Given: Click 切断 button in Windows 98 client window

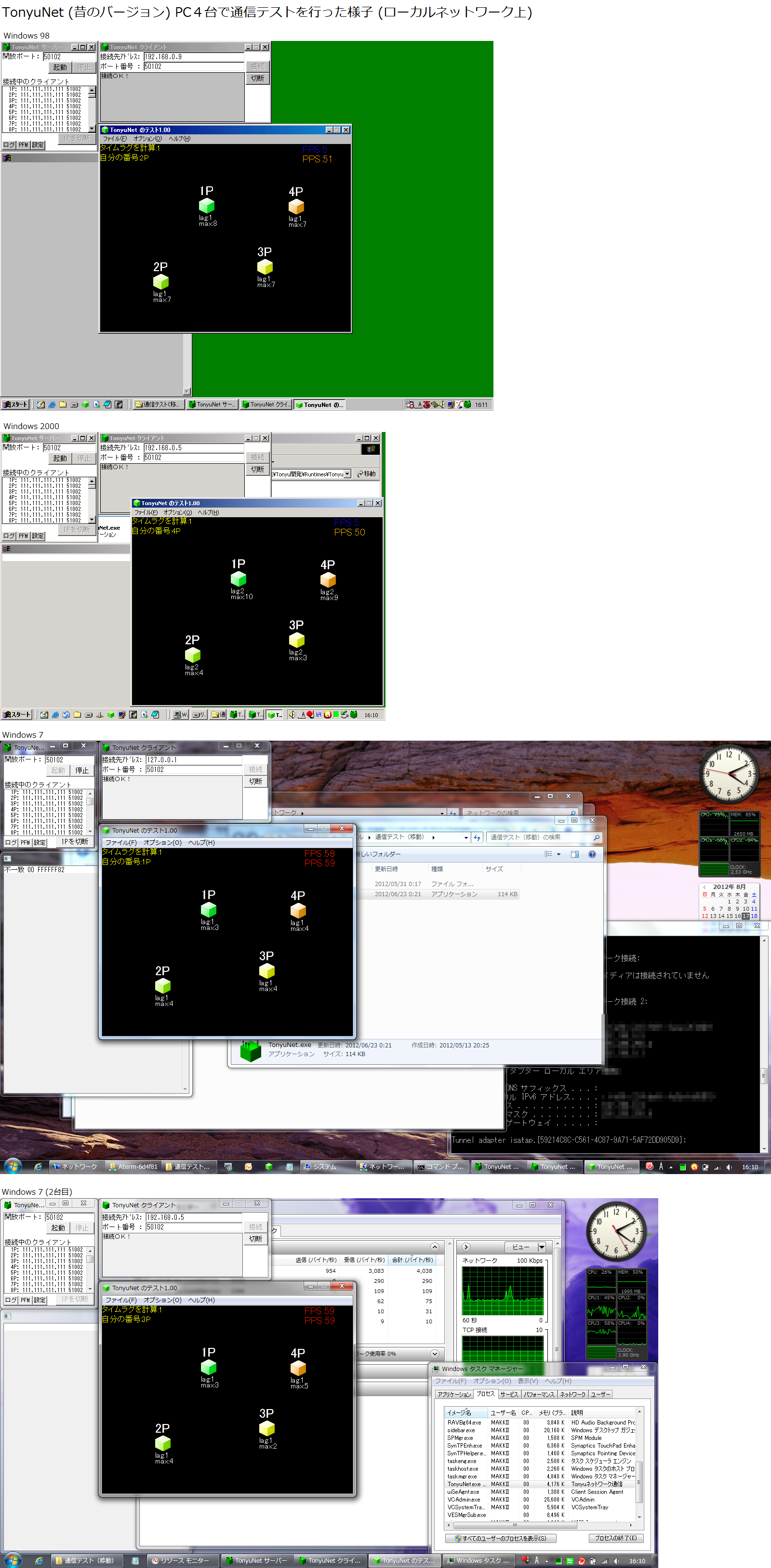Looking at the screenshot, I should [x=258, y=78].
